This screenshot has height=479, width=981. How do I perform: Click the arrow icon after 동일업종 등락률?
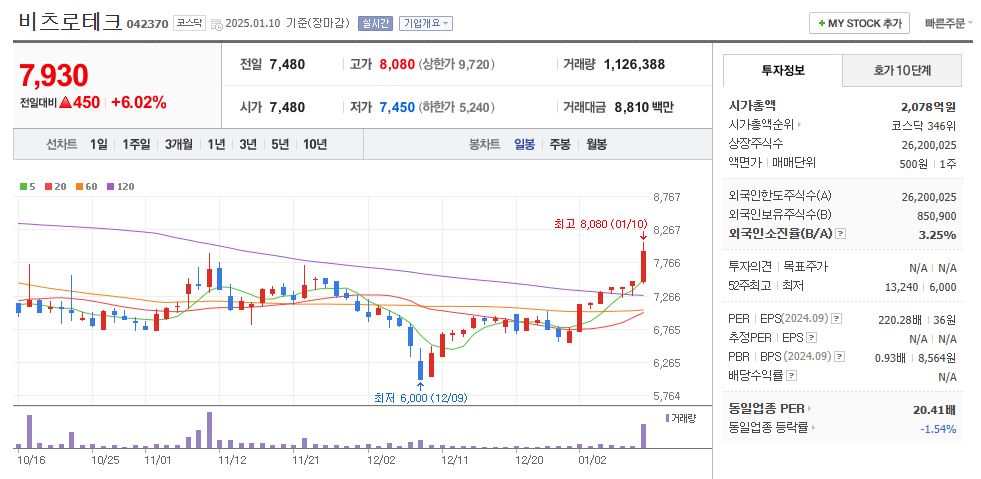pyautogui.click(x=813, y=428)
